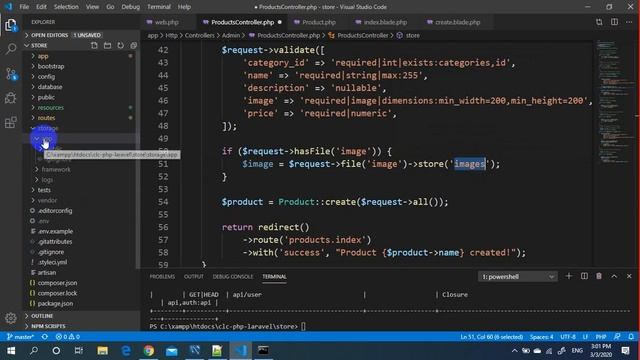Show the PROBLEMS panel tab
The width and height of the screenshot is (640, 360).
pyautogui.click(x=162, y=277)
